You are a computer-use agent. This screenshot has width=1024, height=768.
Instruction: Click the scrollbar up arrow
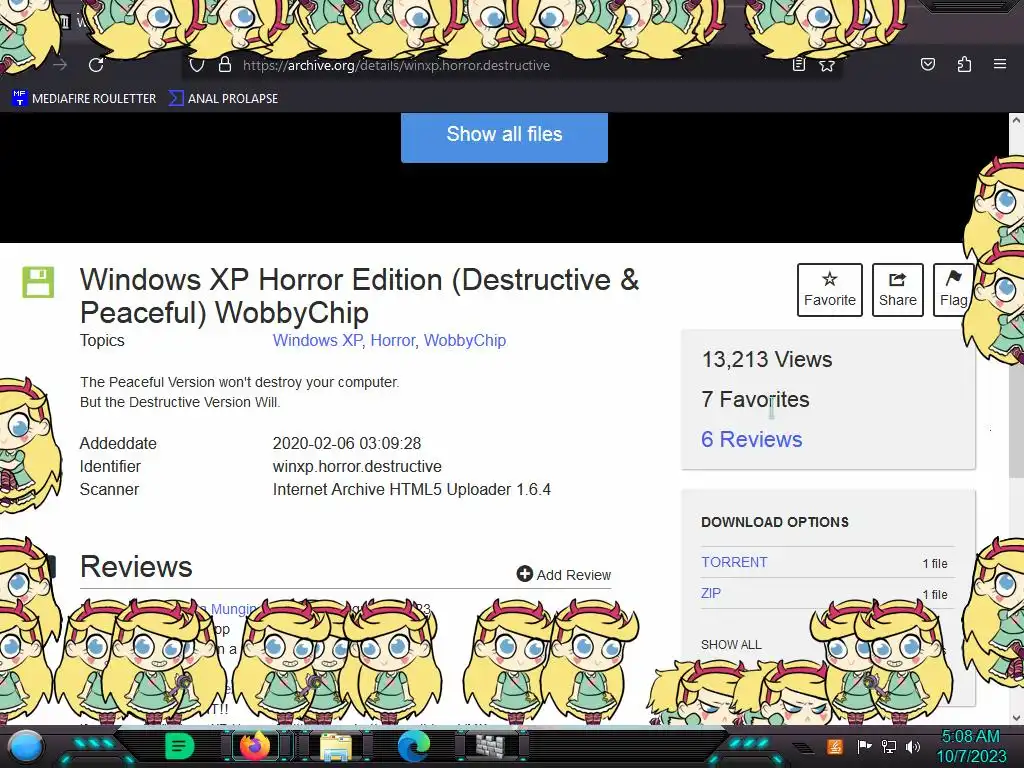tap(1016, 120)
